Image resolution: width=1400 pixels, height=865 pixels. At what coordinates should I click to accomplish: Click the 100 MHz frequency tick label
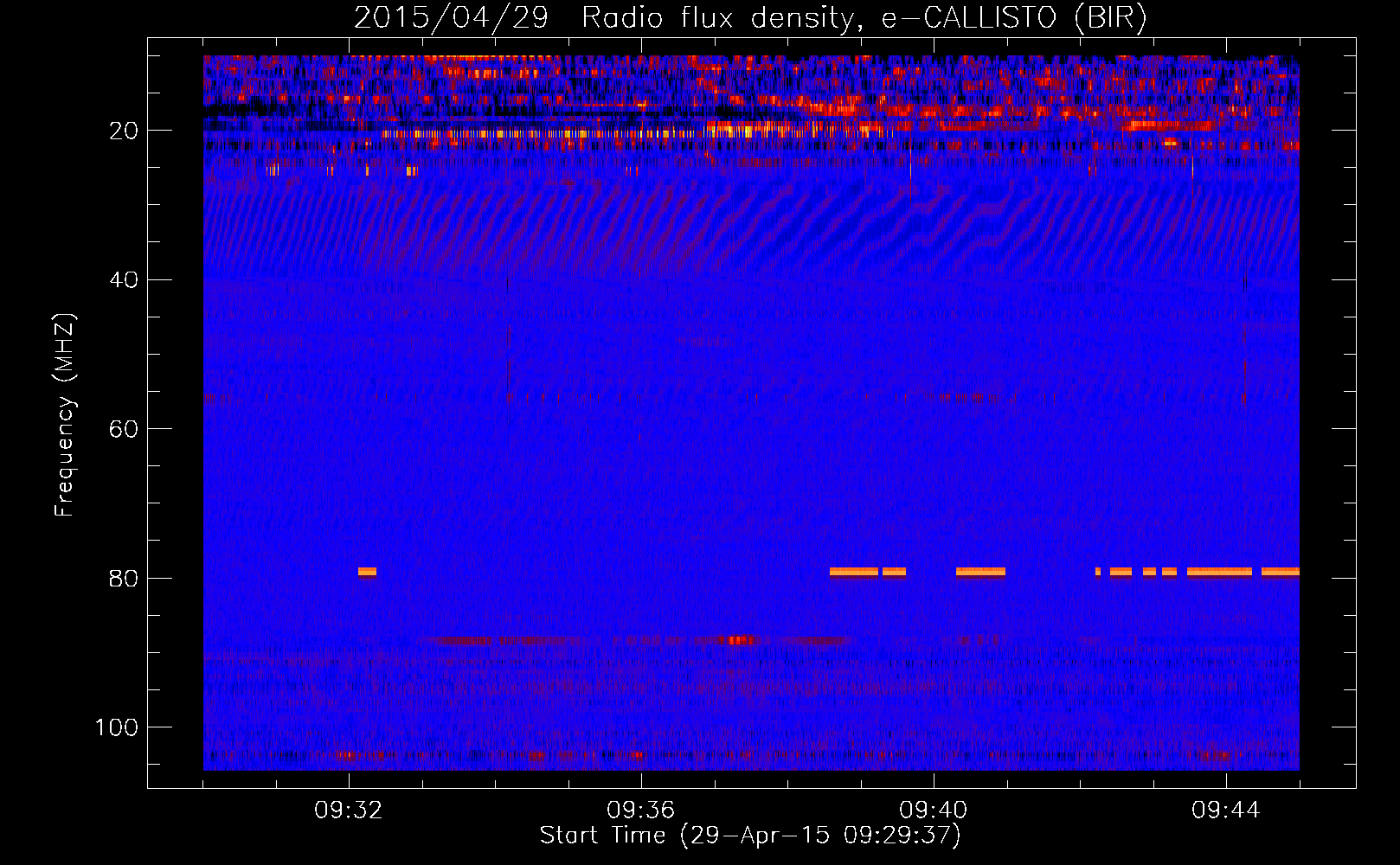[x=117, y=727]
